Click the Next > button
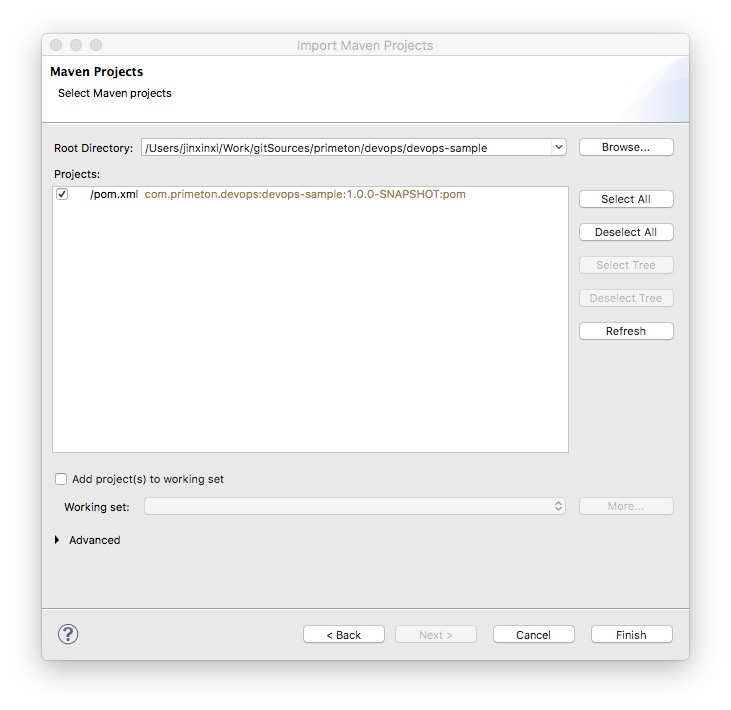 pos(436,634)
